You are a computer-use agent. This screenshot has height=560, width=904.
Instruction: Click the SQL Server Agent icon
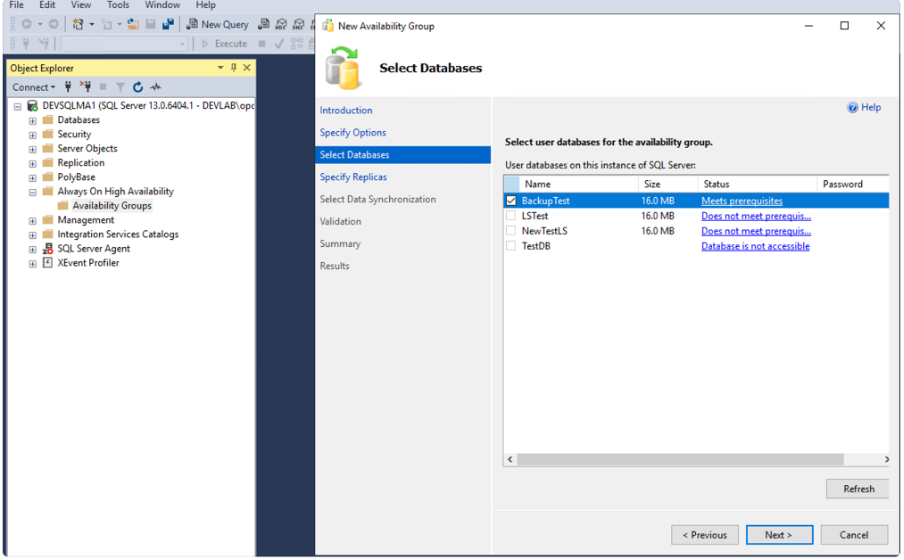click(48, 249)
